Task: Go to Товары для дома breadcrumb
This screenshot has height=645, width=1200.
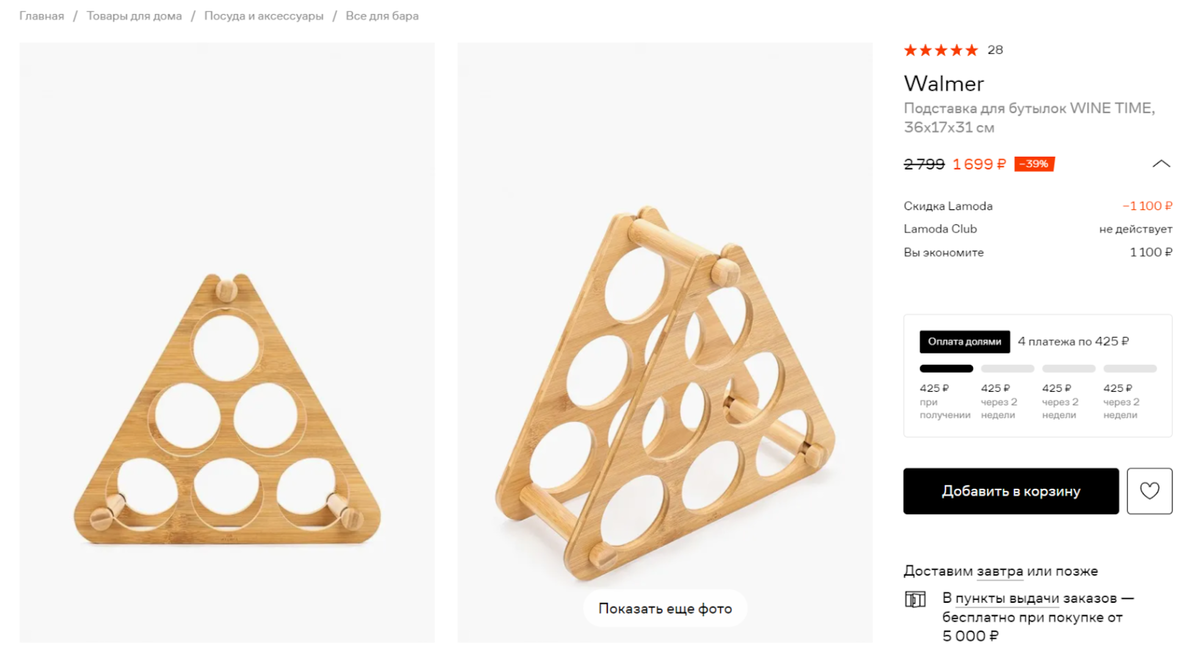Action: click(134, 16)
